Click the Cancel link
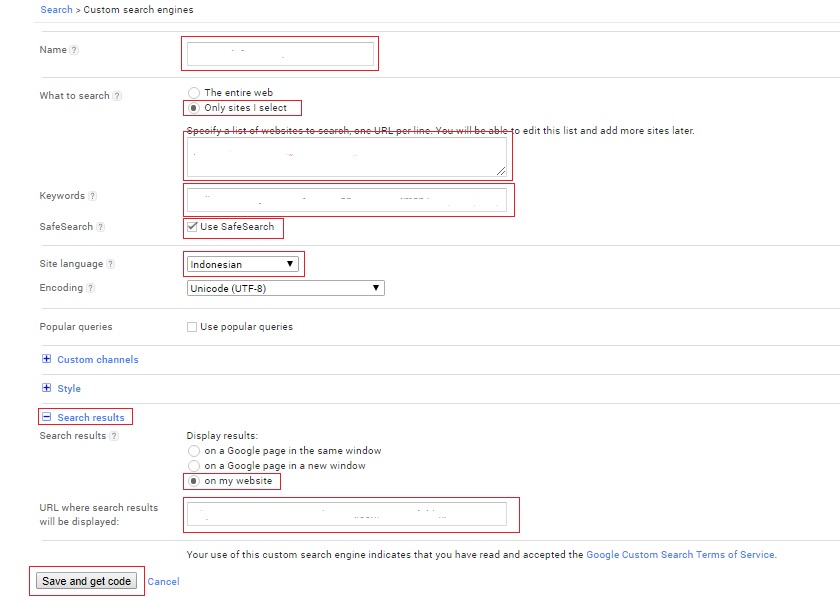Viewport: 840px width, 603px height. [x=163, y=581]
